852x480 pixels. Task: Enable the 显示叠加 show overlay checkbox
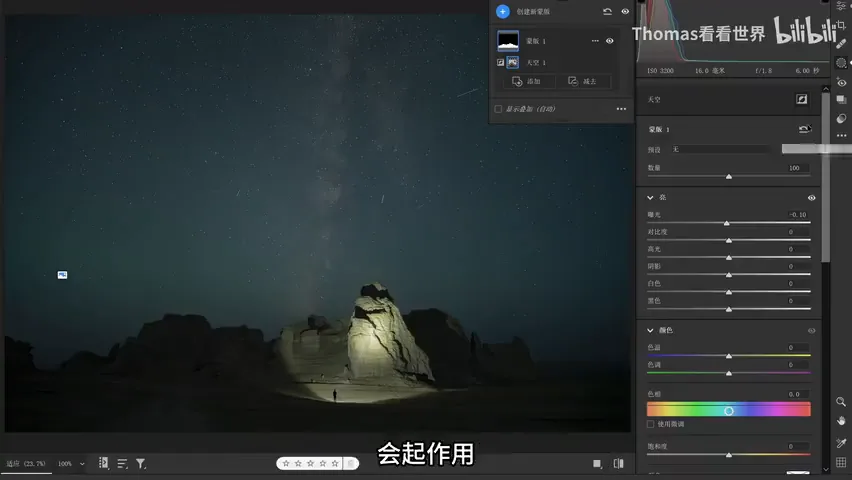click(x=498, y=109)
